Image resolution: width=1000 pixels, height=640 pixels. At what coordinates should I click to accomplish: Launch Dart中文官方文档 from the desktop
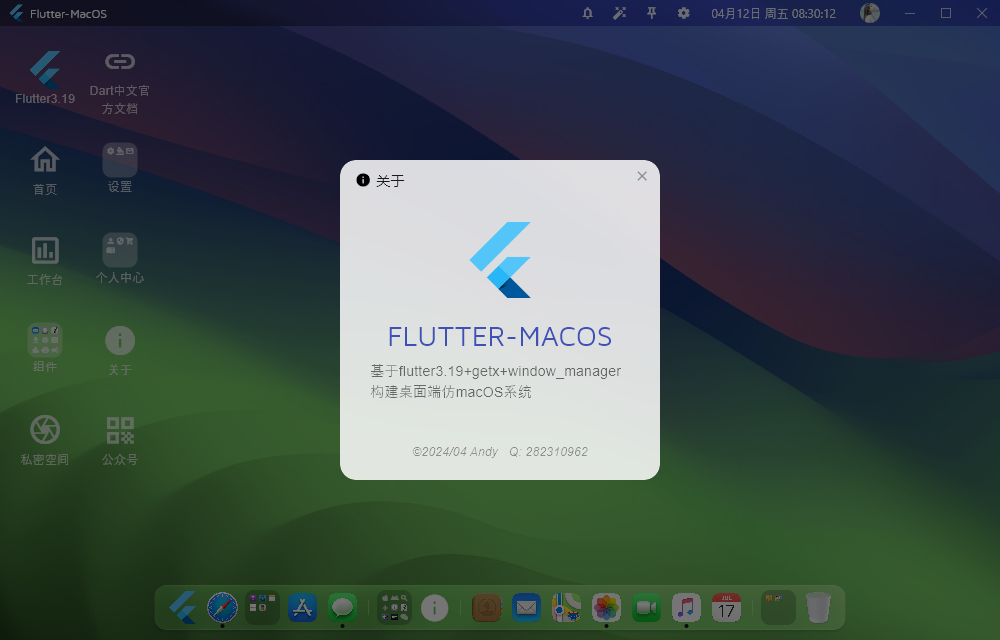pos(119,61)
